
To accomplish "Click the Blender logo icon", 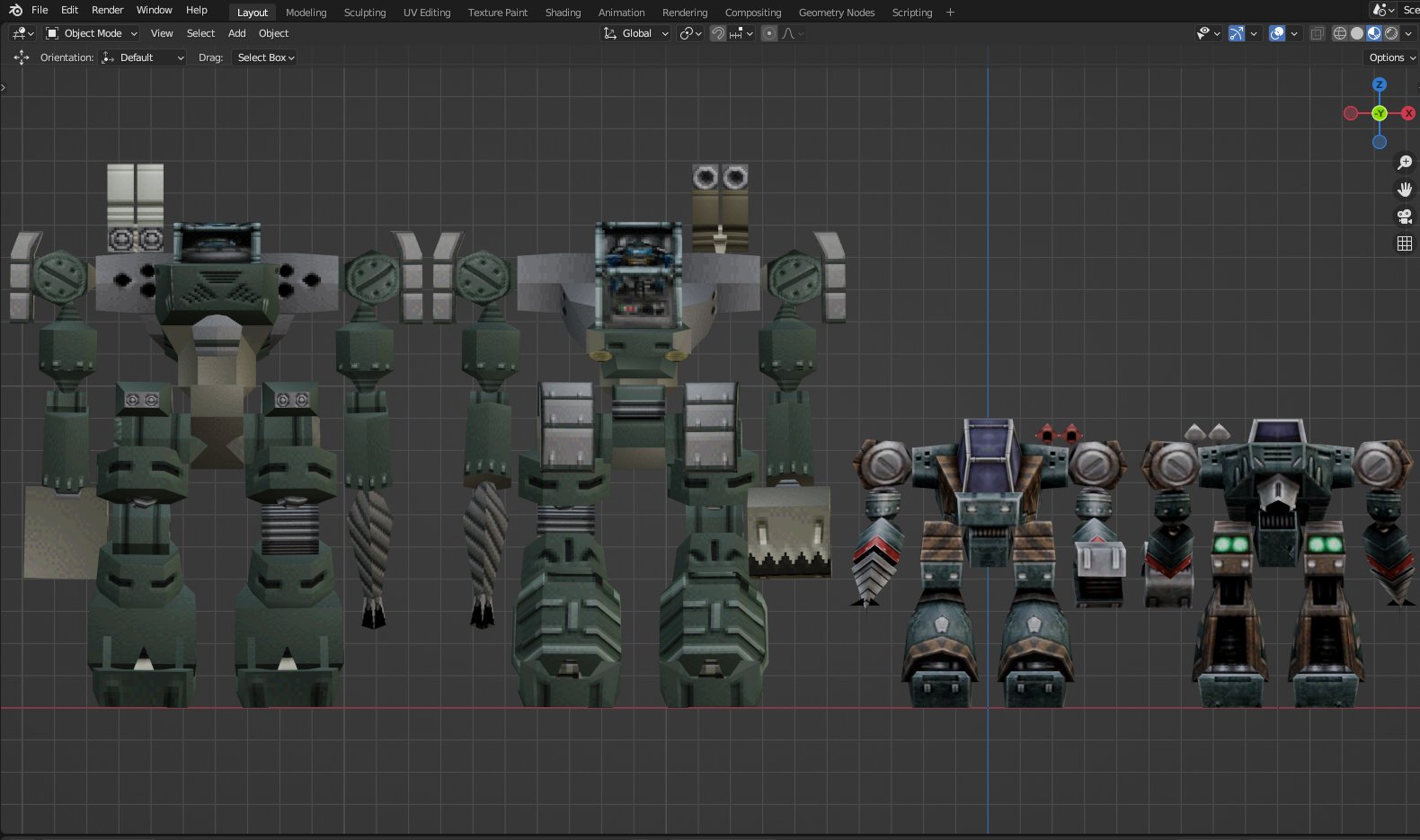I will tap(15, 10).
